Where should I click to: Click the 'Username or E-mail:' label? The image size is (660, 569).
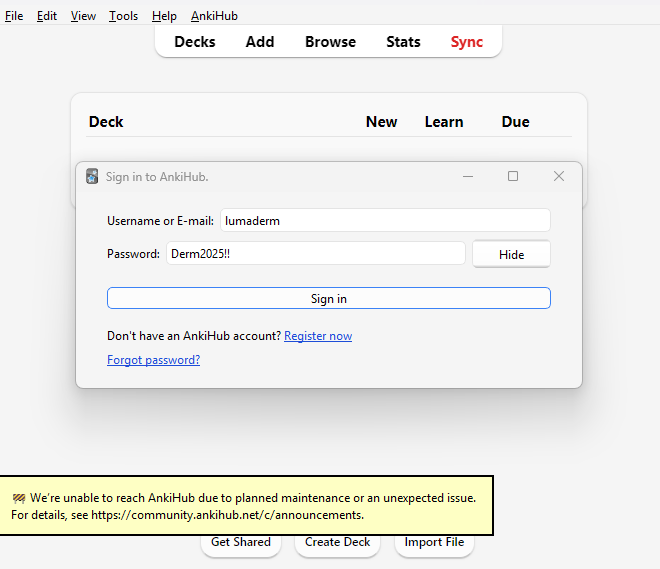point(160,221)
